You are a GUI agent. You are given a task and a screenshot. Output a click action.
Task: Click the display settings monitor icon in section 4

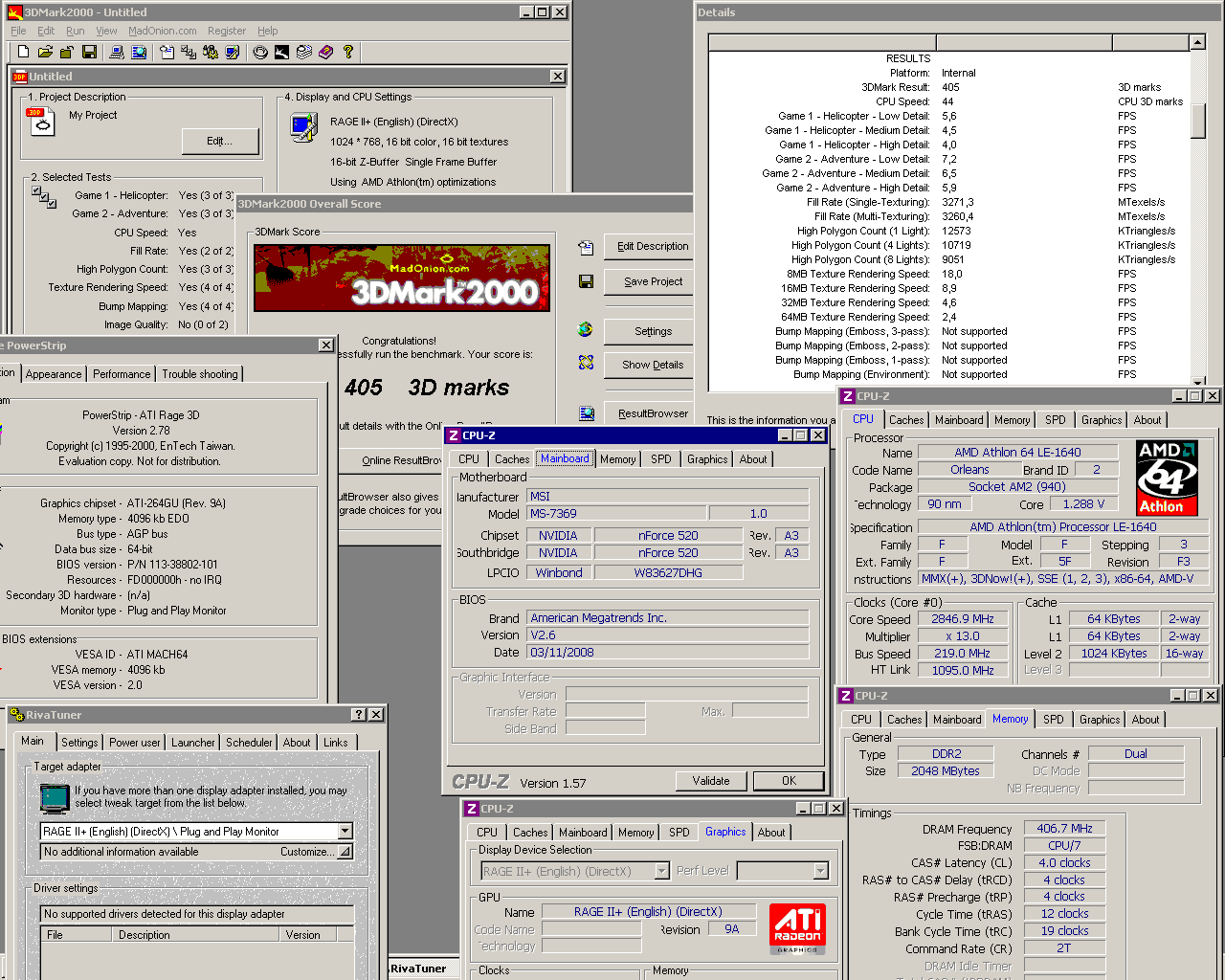[x=304, y=127]
